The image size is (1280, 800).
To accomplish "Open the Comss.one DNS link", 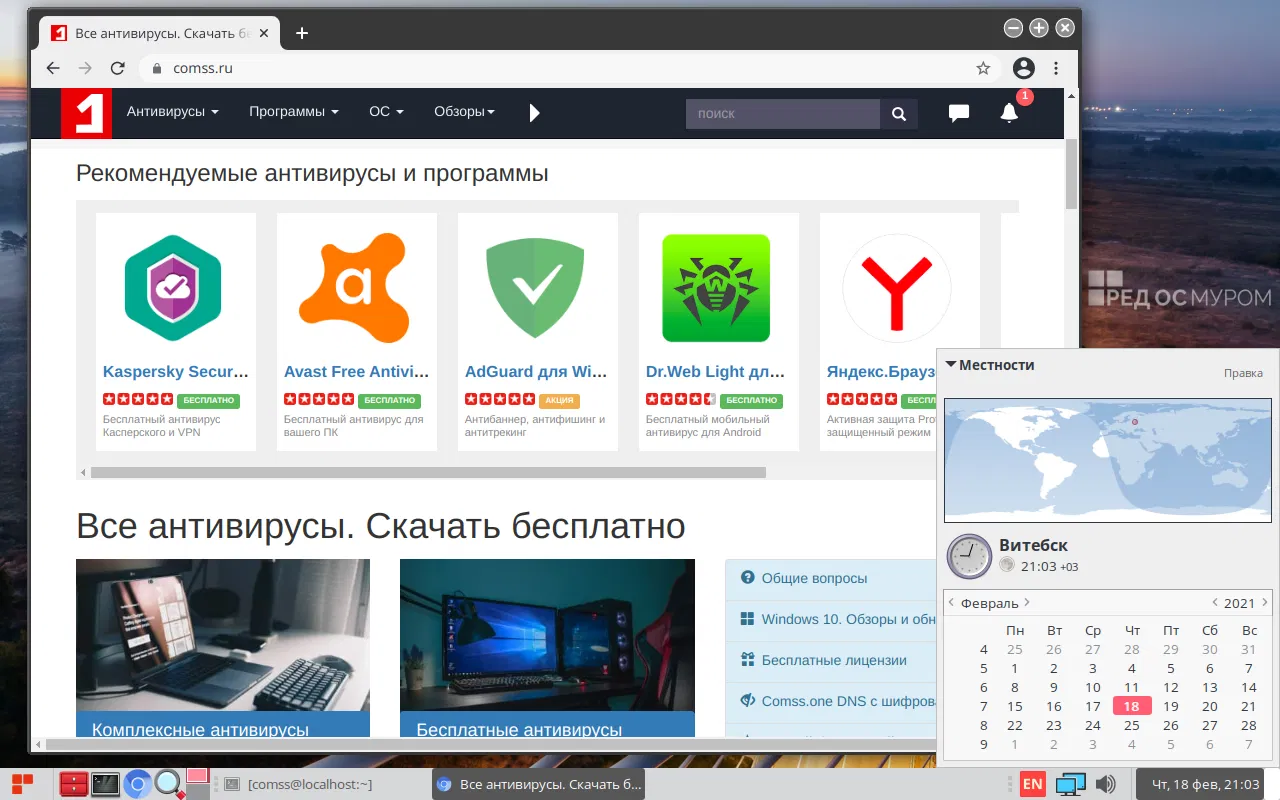I will [x=848, y=701].
